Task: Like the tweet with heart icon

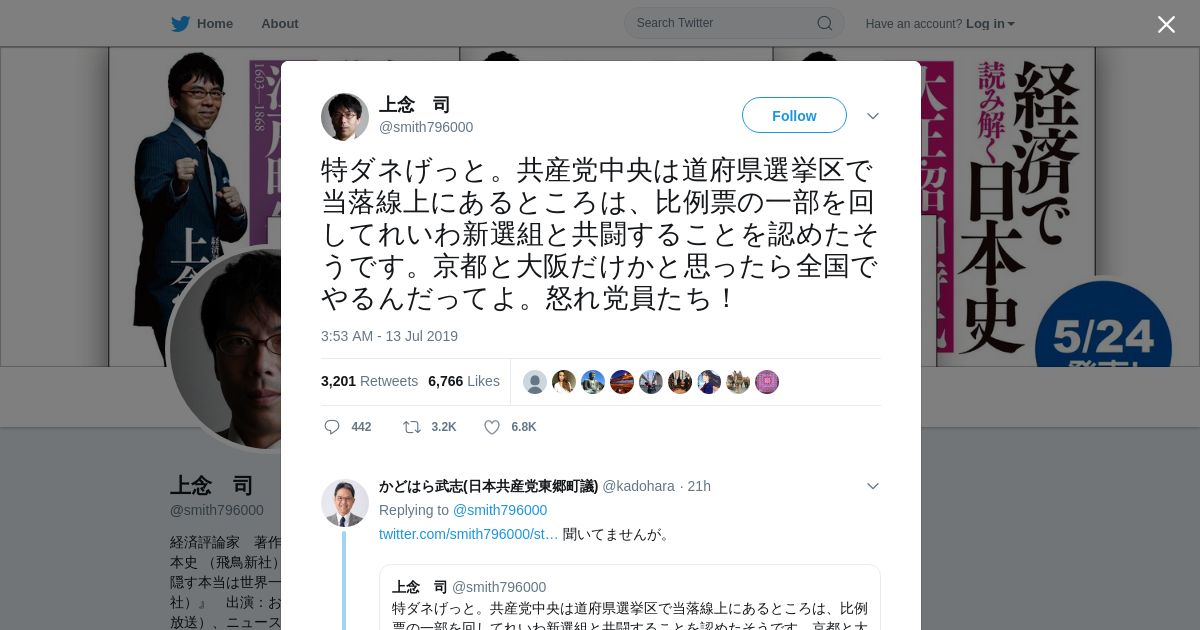Action: 492,427
